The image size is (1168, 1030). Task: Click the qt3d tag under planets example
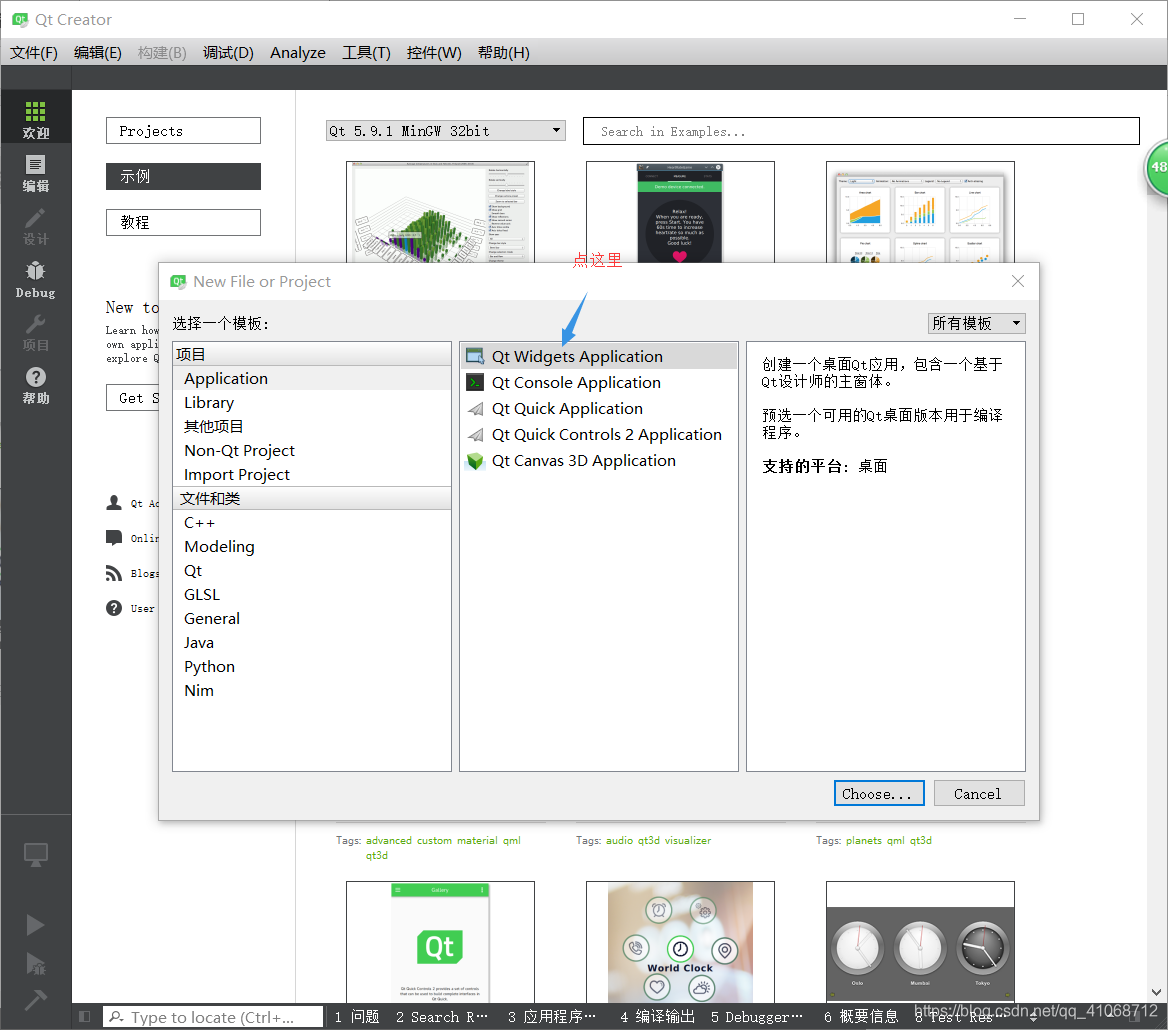921,840
